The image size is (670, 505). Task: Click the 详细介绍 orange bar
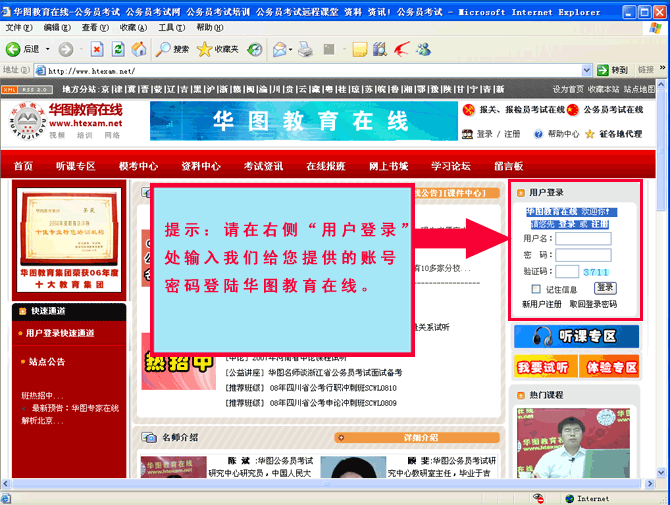click(417, 437)
